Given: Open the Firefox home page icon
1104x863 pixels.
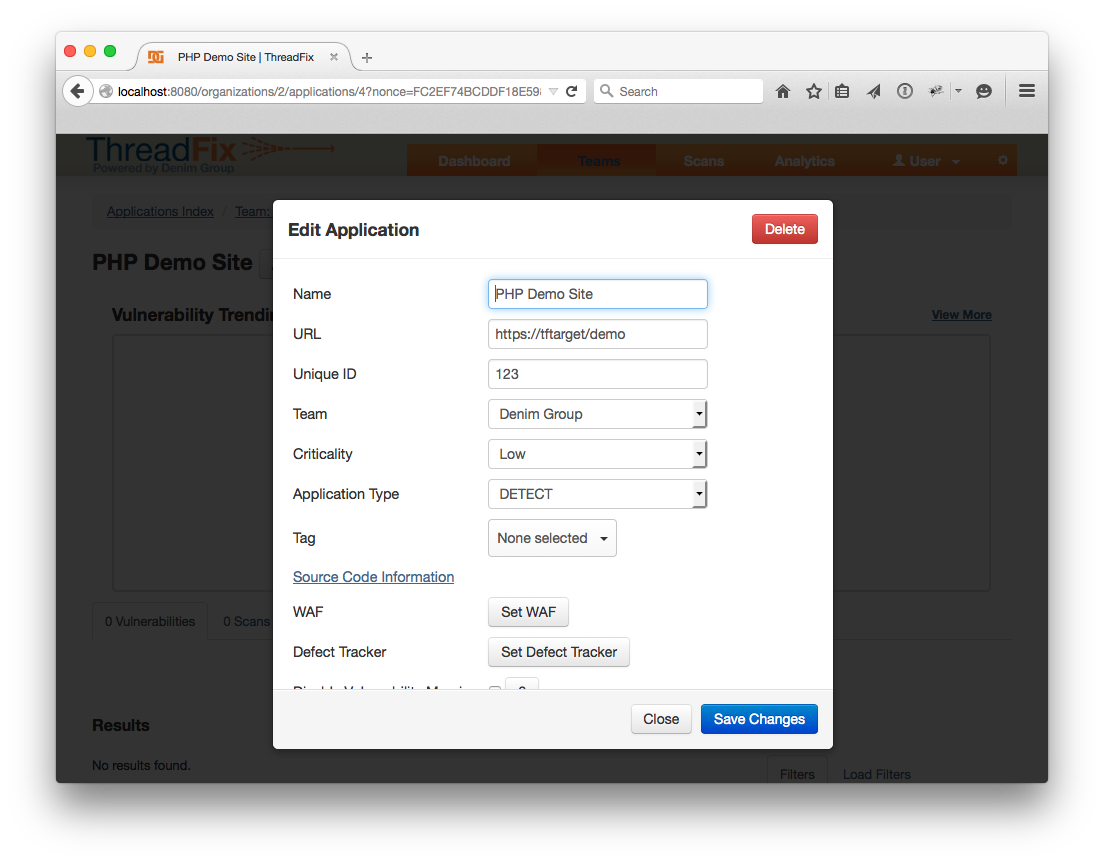Looking at the screenshot, I should [x=783, y=91].
